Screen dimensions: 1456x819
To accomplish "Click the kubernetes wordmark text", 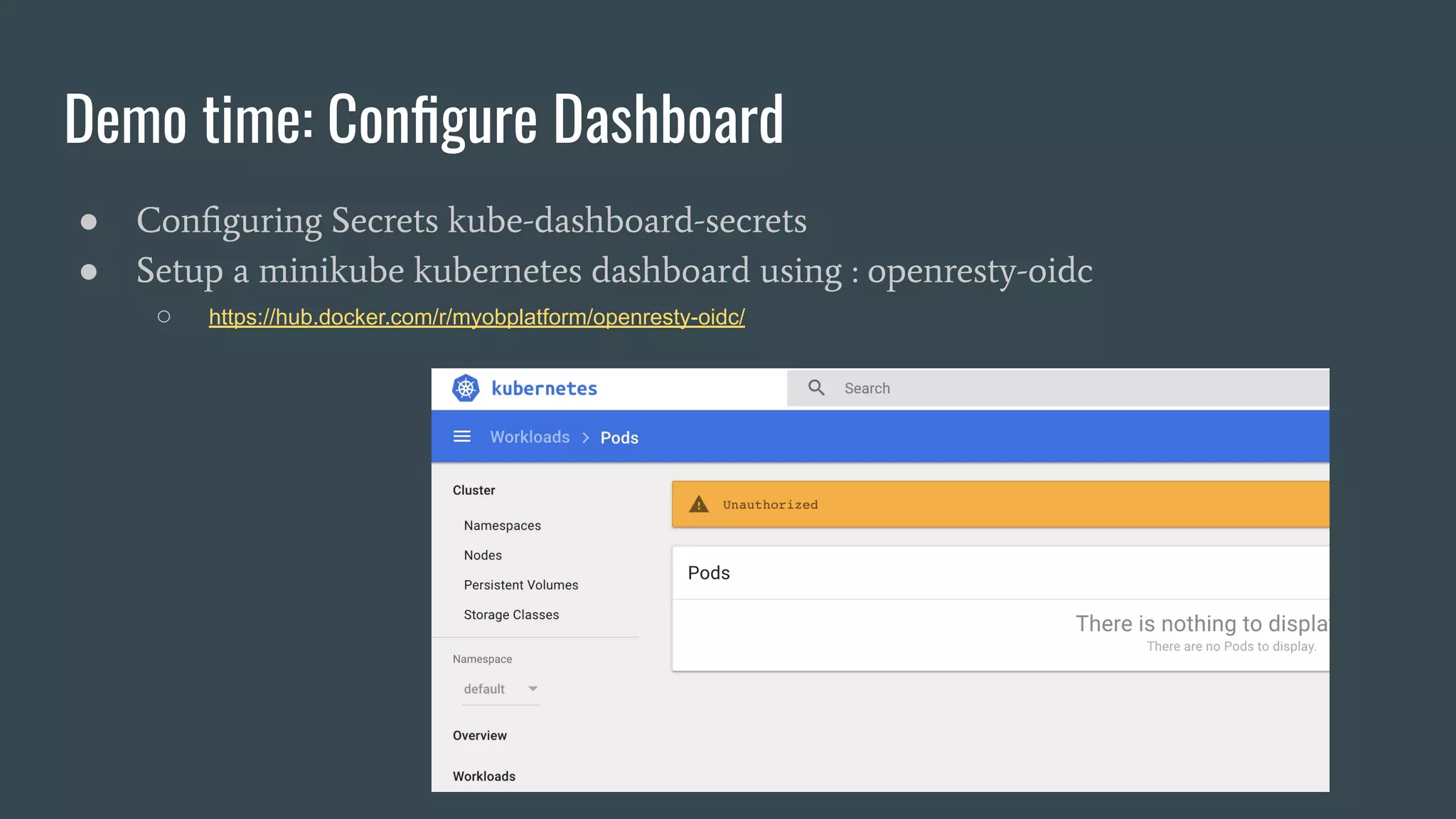I will [544, 388].
